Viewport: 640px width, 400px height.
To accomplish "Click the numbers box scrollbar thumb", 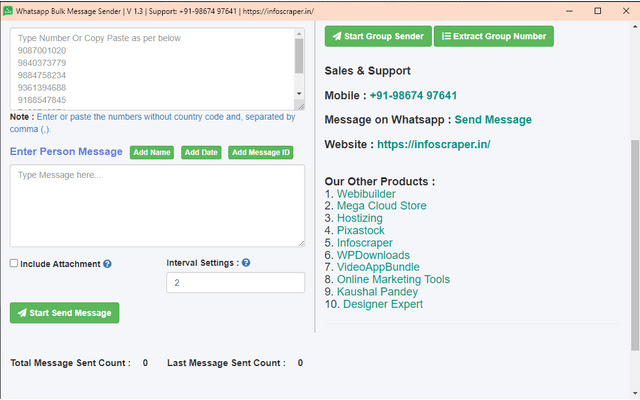I will [299, 56].
